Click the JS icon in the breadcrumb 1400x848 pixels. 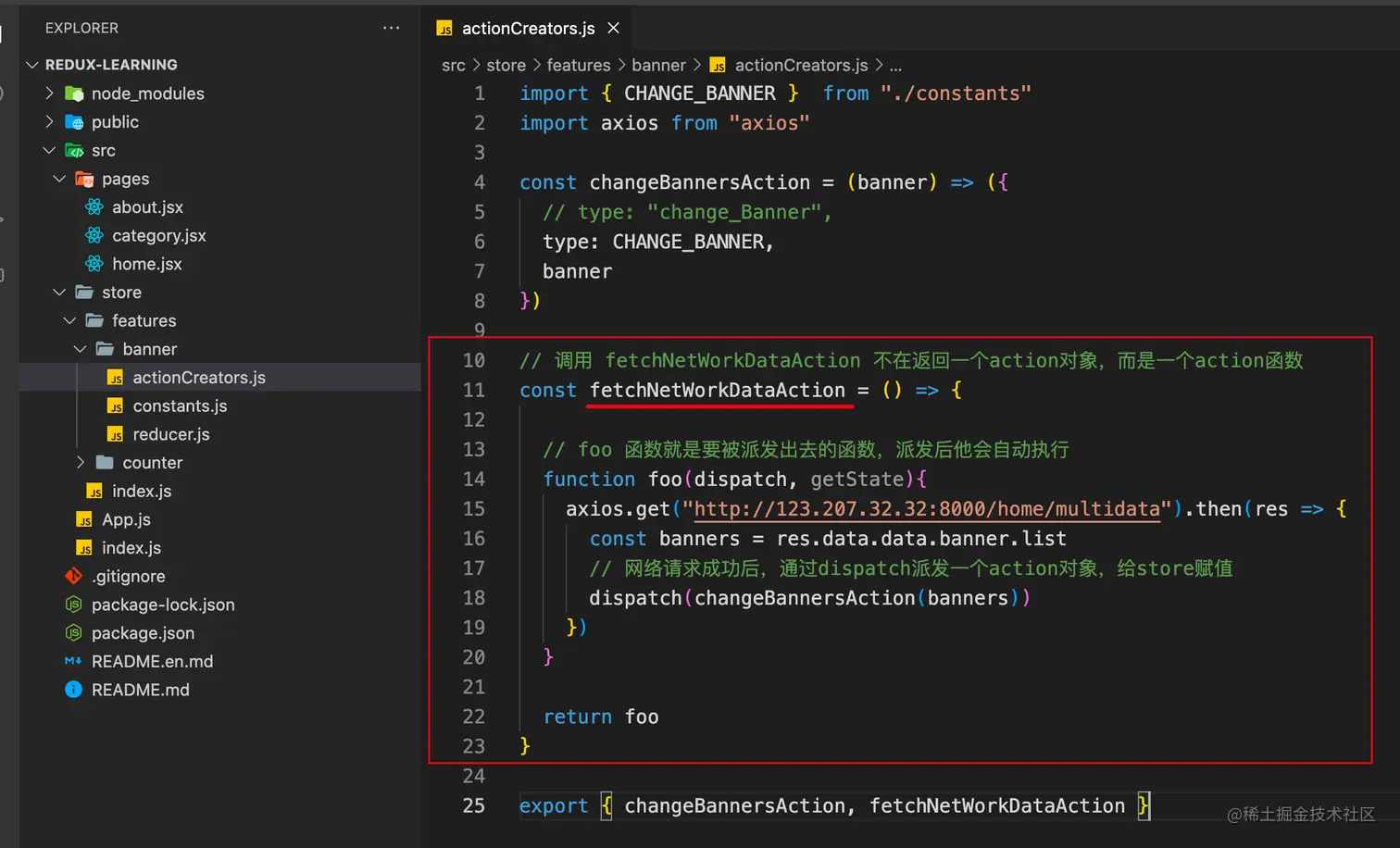pyautogui.click(x=718, y=65)
